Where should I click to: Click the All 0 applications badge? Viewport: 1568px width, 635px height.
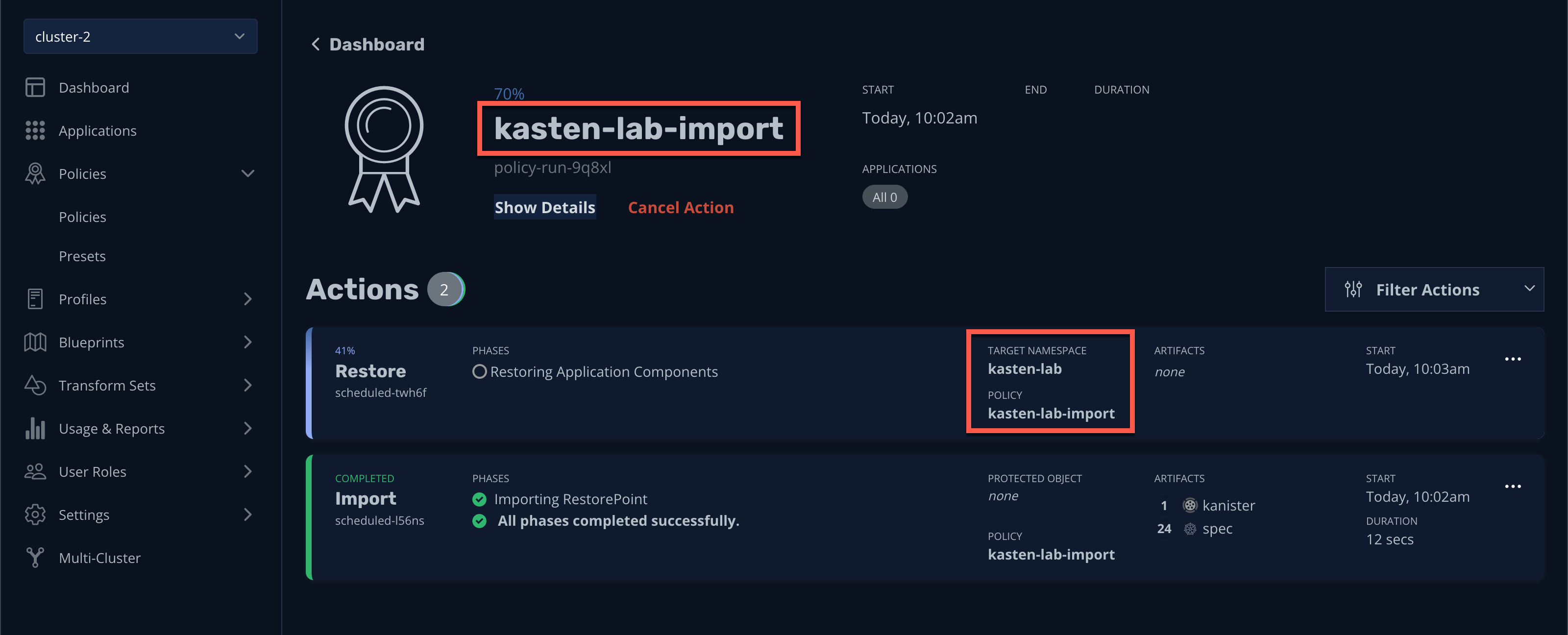(x=884, y=197)
